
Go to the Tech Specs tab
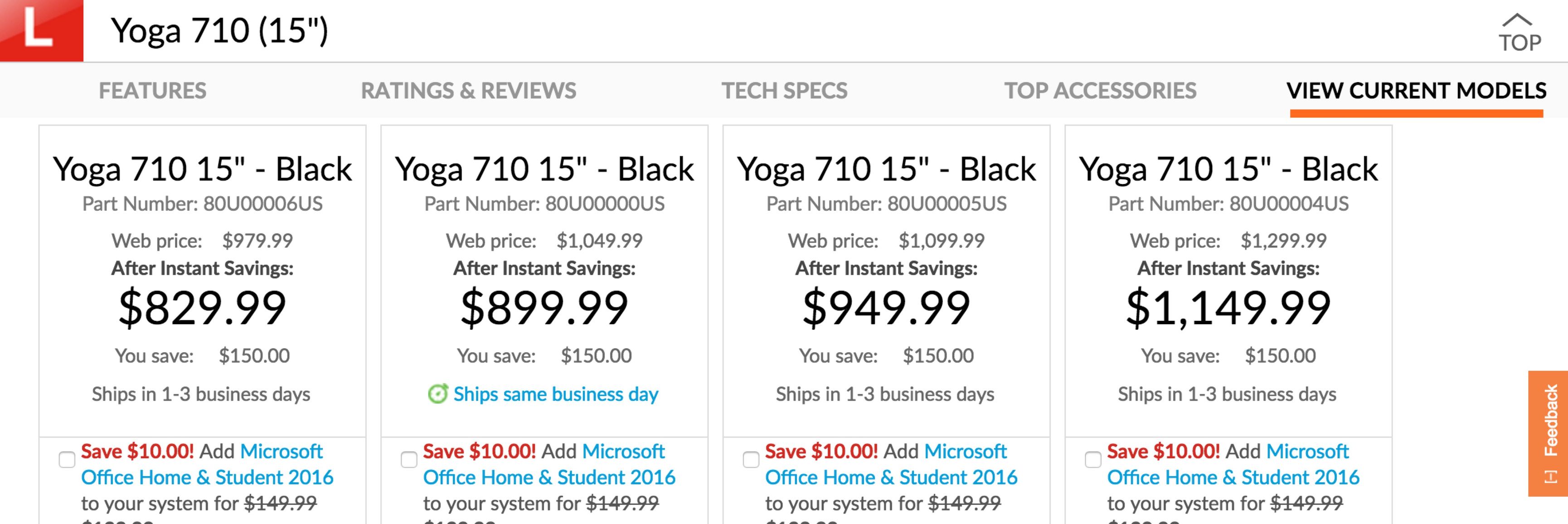[x=784, y=91]
